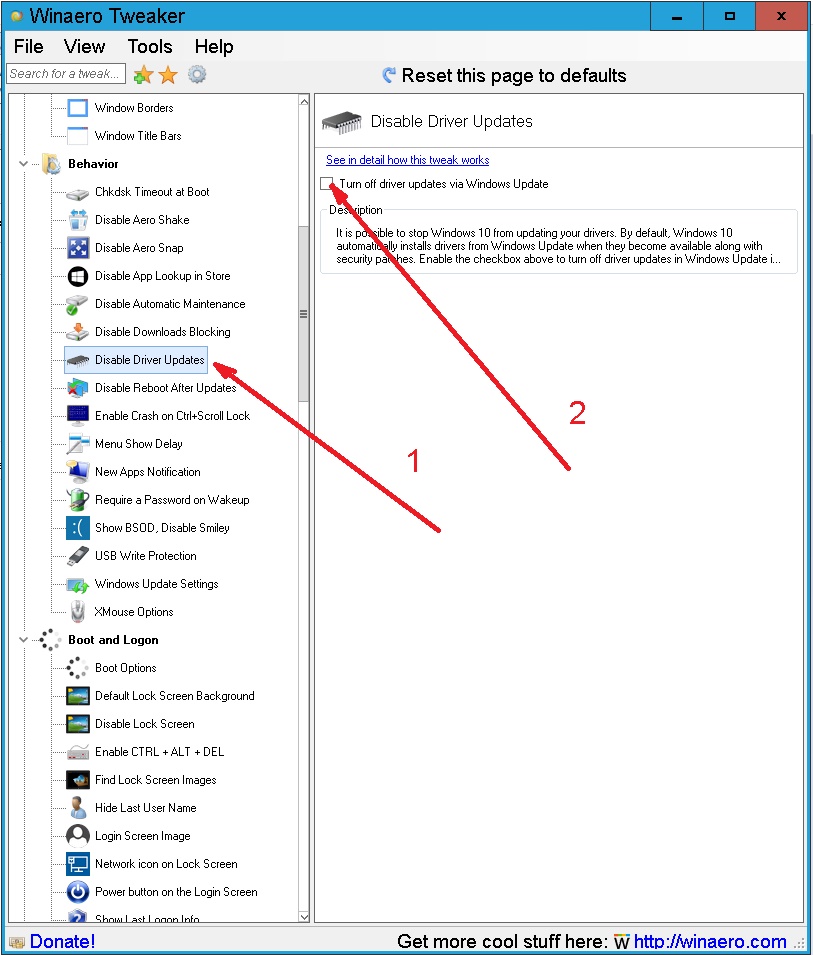
Task: Click the Windows Update Settings icon
Action: coord(77,585)
